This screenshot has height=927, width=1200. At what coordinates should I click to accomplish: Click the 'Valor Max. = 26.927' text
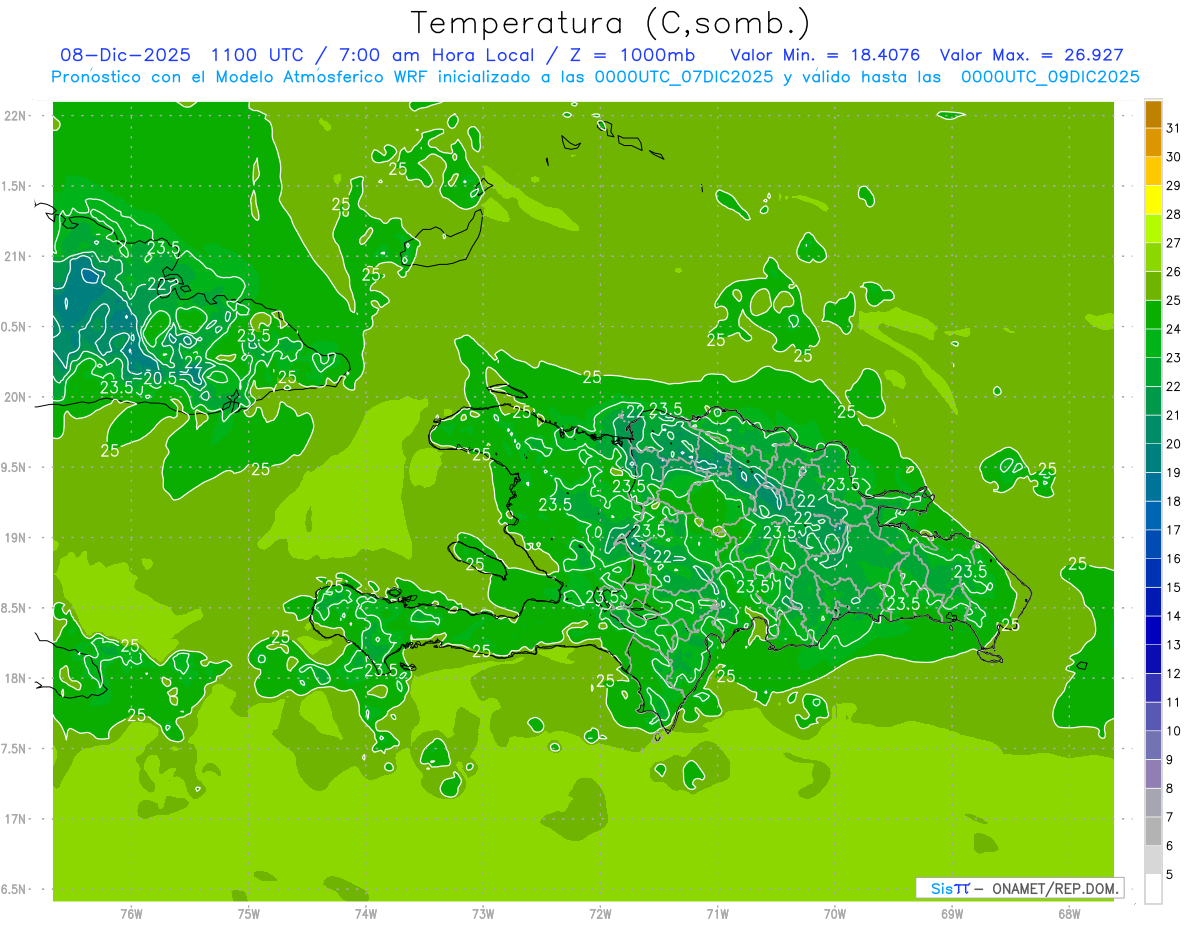point(1031,55)
